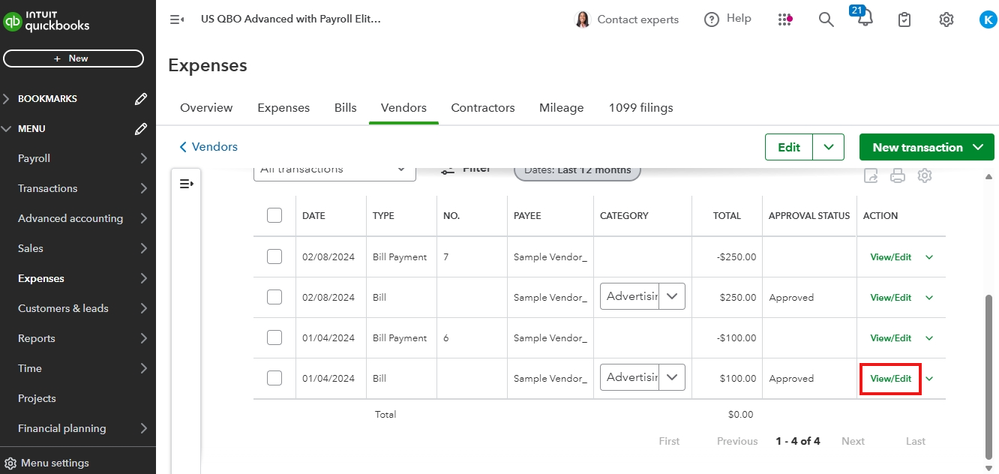The width and height of the screenshot is (999, 474).
Task: Open the search magnifier icon
Action: pyautogui.click(x=826, y=19)
